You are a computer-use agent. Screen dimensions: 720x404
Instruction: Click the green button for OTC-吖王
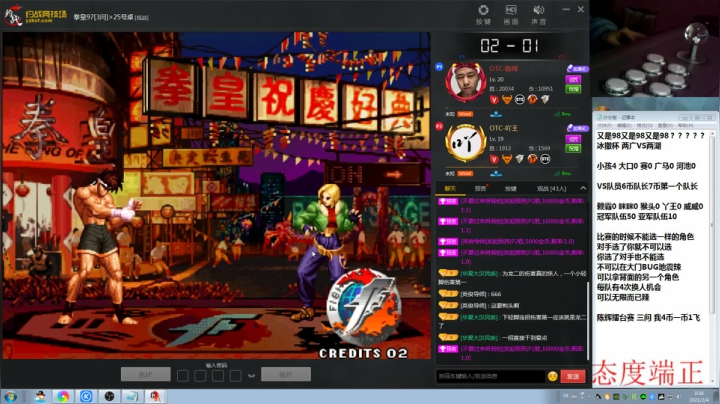point(573,148)
